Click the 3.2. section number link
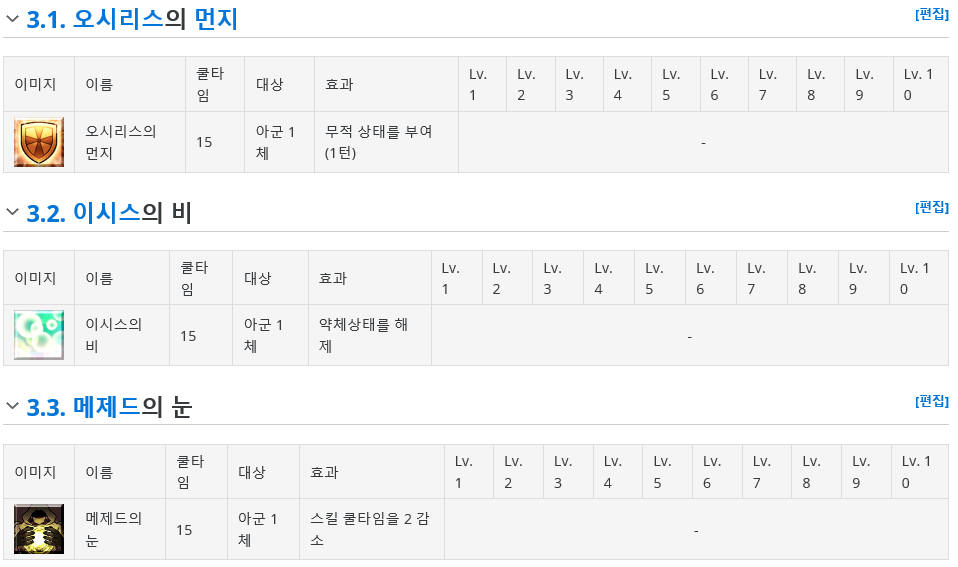This screenshot has height=567, width=958. pos(46,213)
